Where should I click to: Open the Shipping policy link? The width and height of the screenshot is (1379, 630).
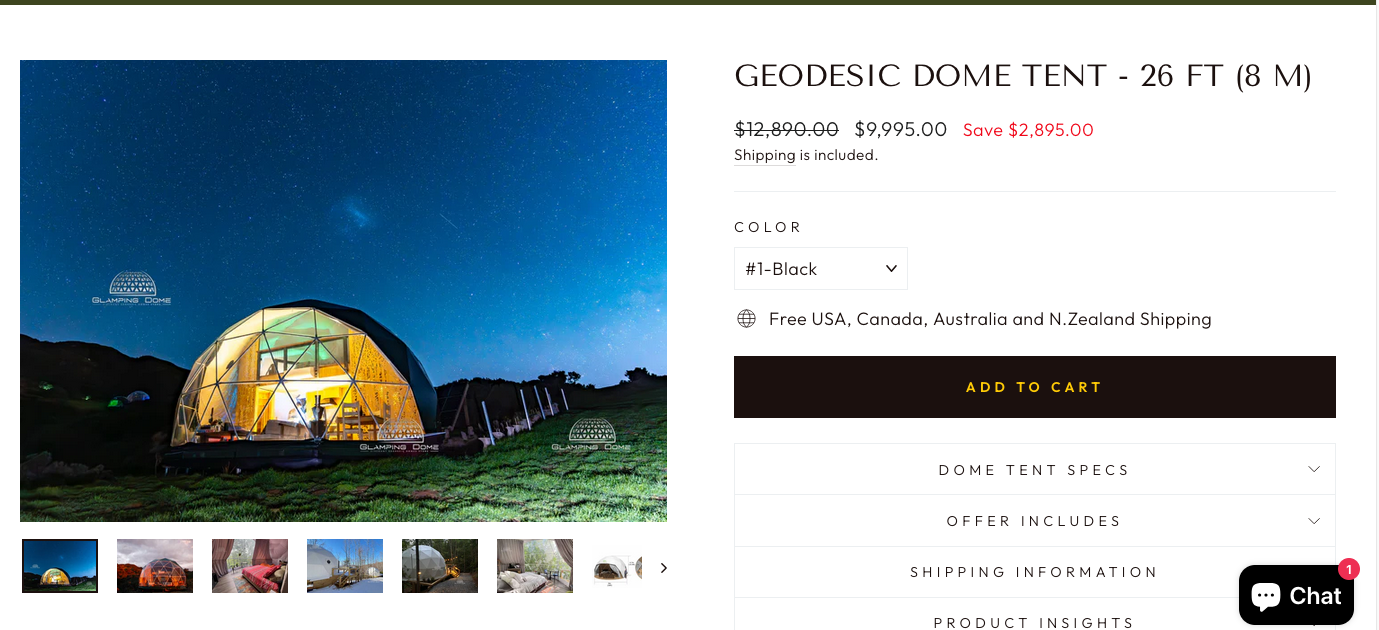[764, 155]
